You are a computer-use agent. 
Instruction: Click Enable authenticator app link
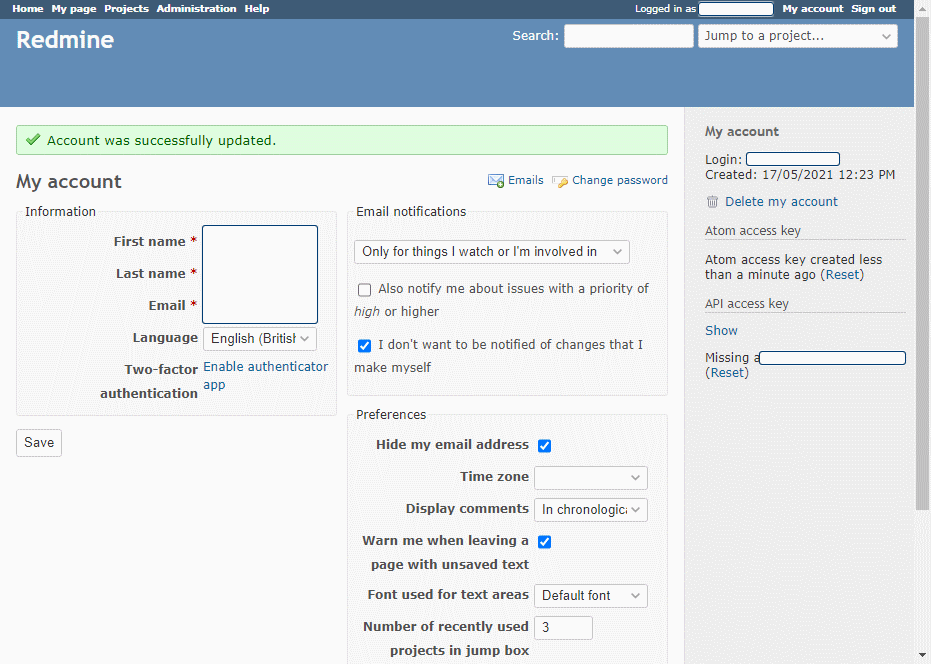(x=265, y=375)
